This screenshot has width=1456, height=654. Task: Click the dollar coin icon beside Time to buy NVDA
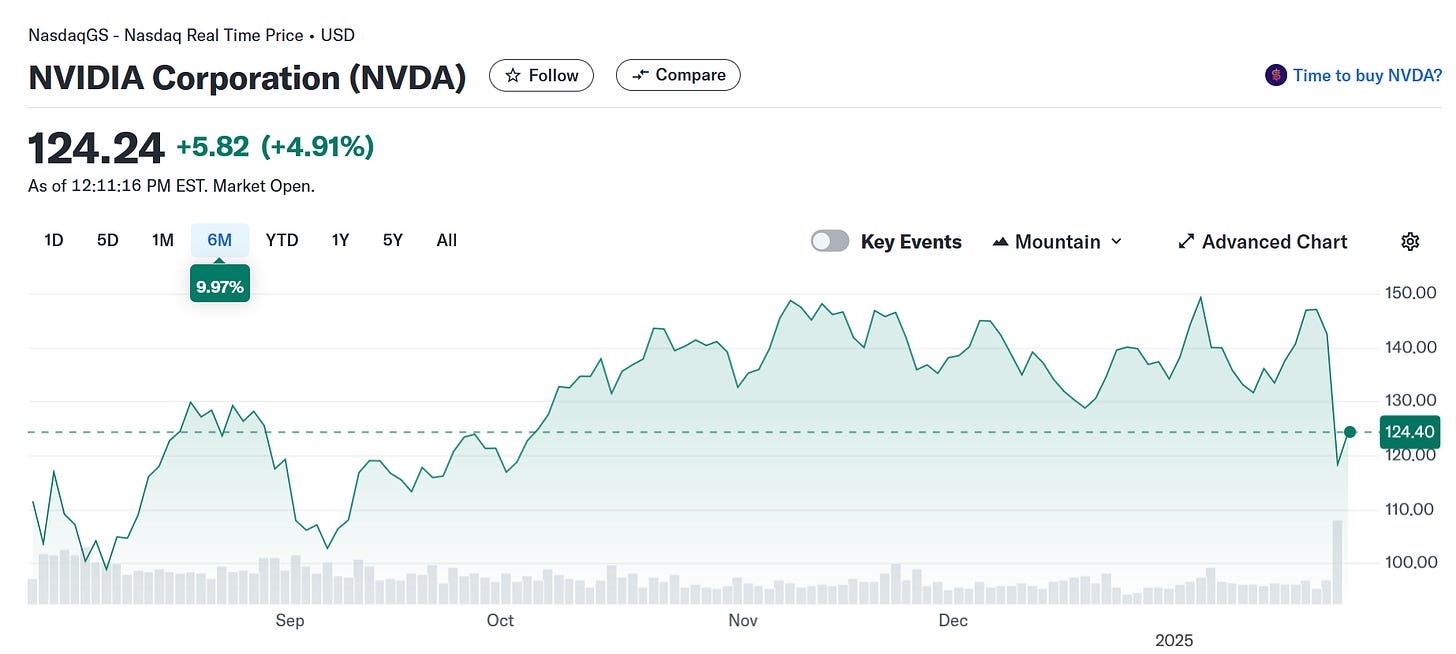pos(1275,75)
